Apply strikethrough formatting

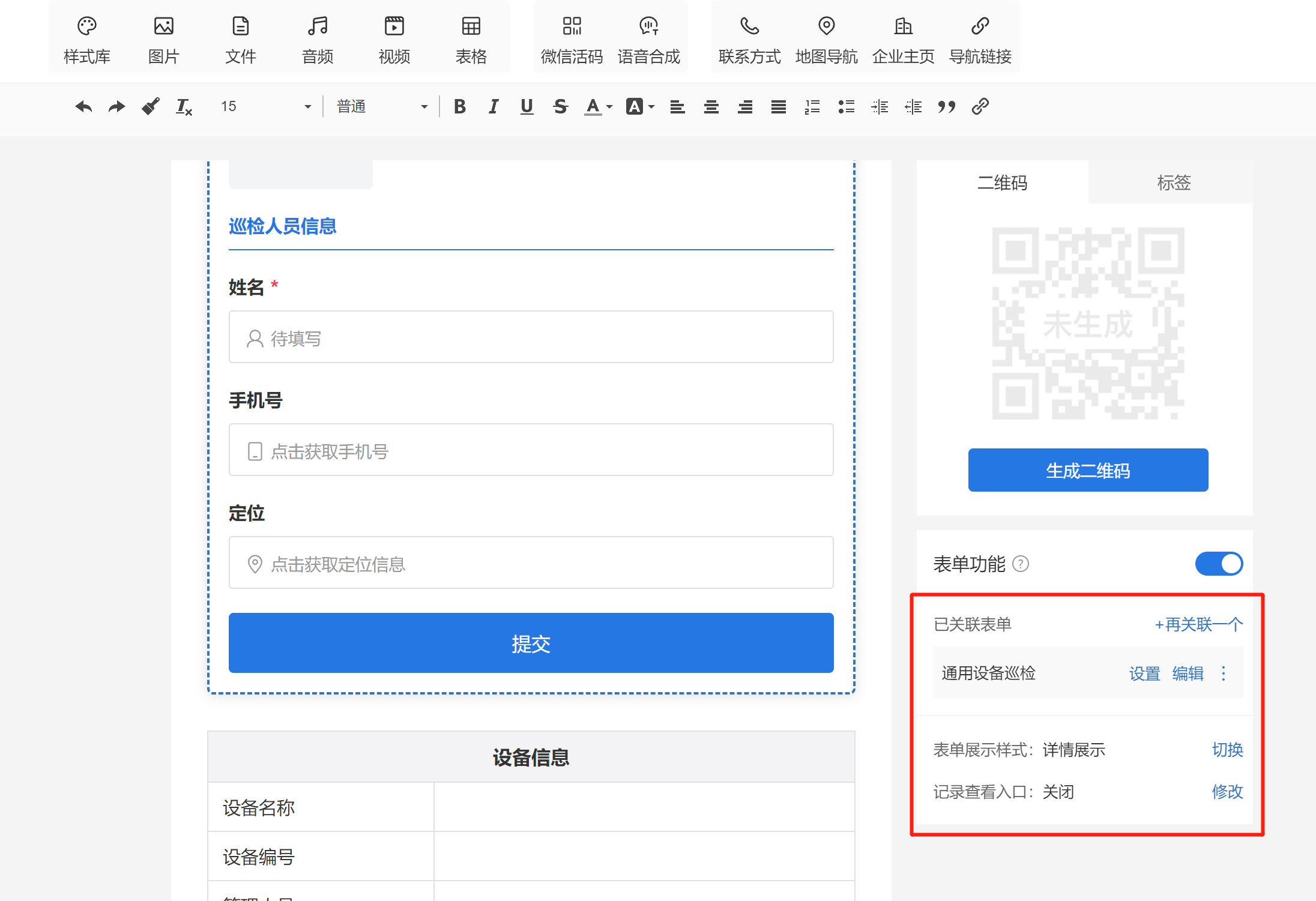coord(560,107)
